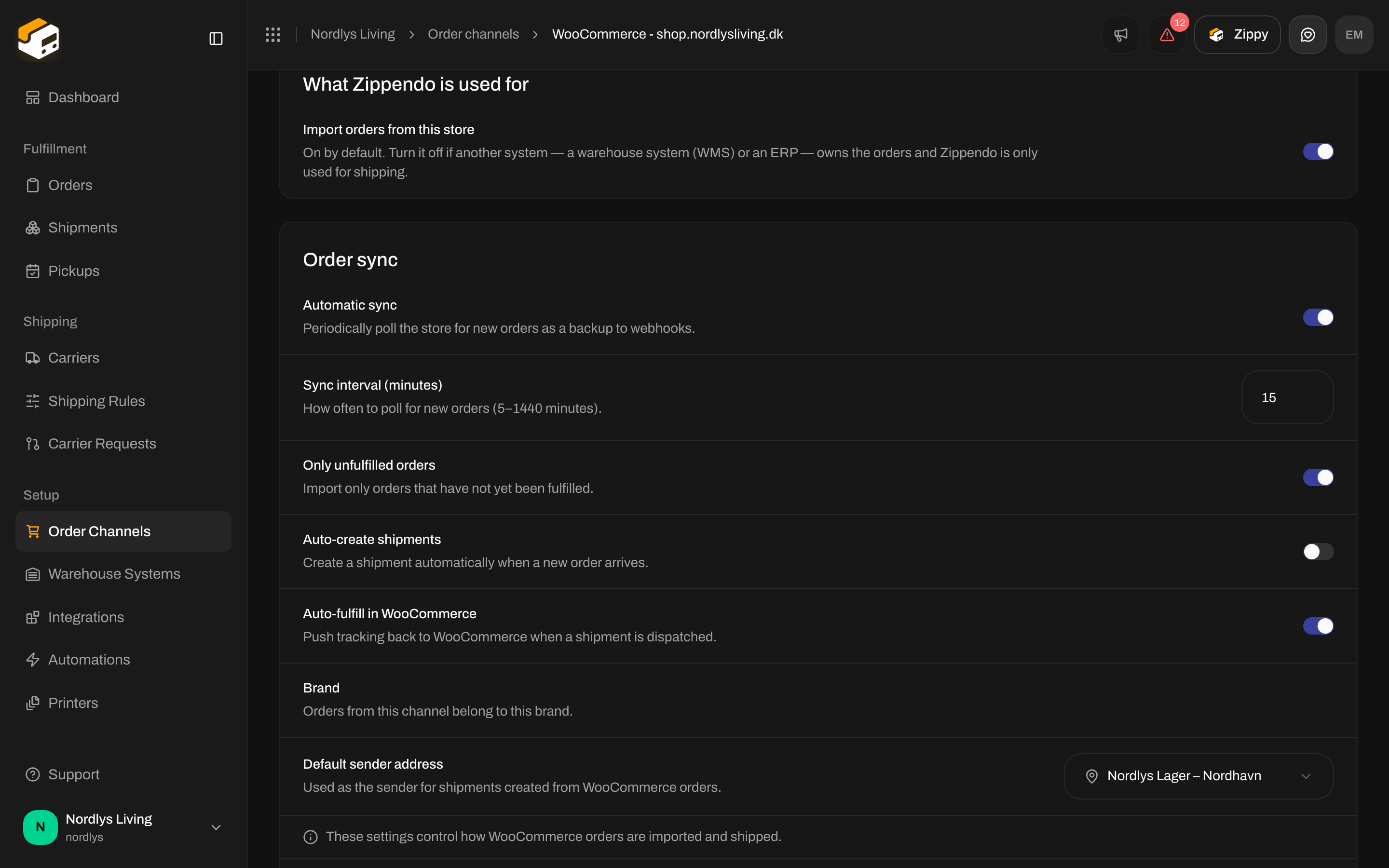
Task: Open Pickups in the sidebar
Action: point(123,271)
